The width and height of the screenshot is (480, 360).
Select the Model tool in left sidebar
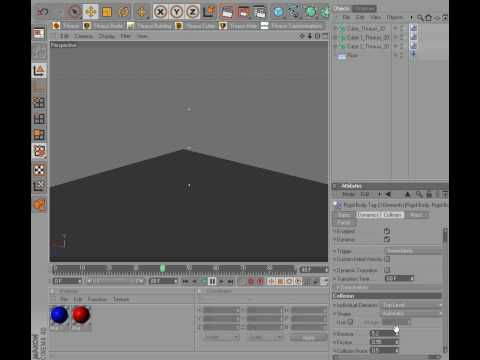pos(39,71)
